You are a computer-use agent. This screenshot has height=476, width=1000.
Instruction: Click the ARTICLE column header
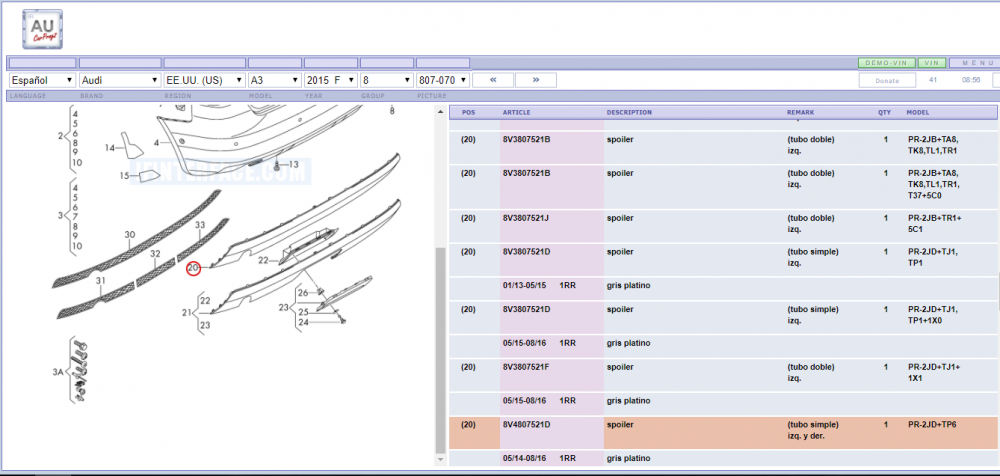point(517,112)
